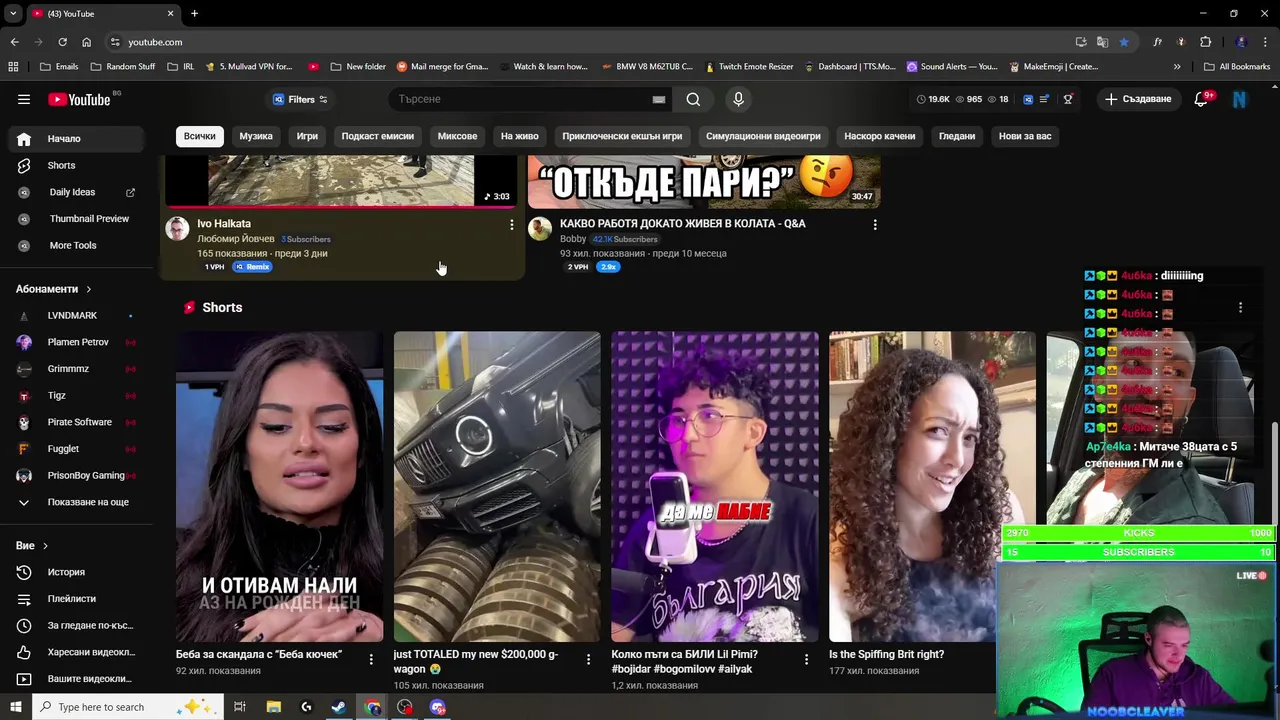Viewport: 1280px width, 720px height.
Task: Play the TOTALED g-wagon short thumbnail
Action: (497, 487)
